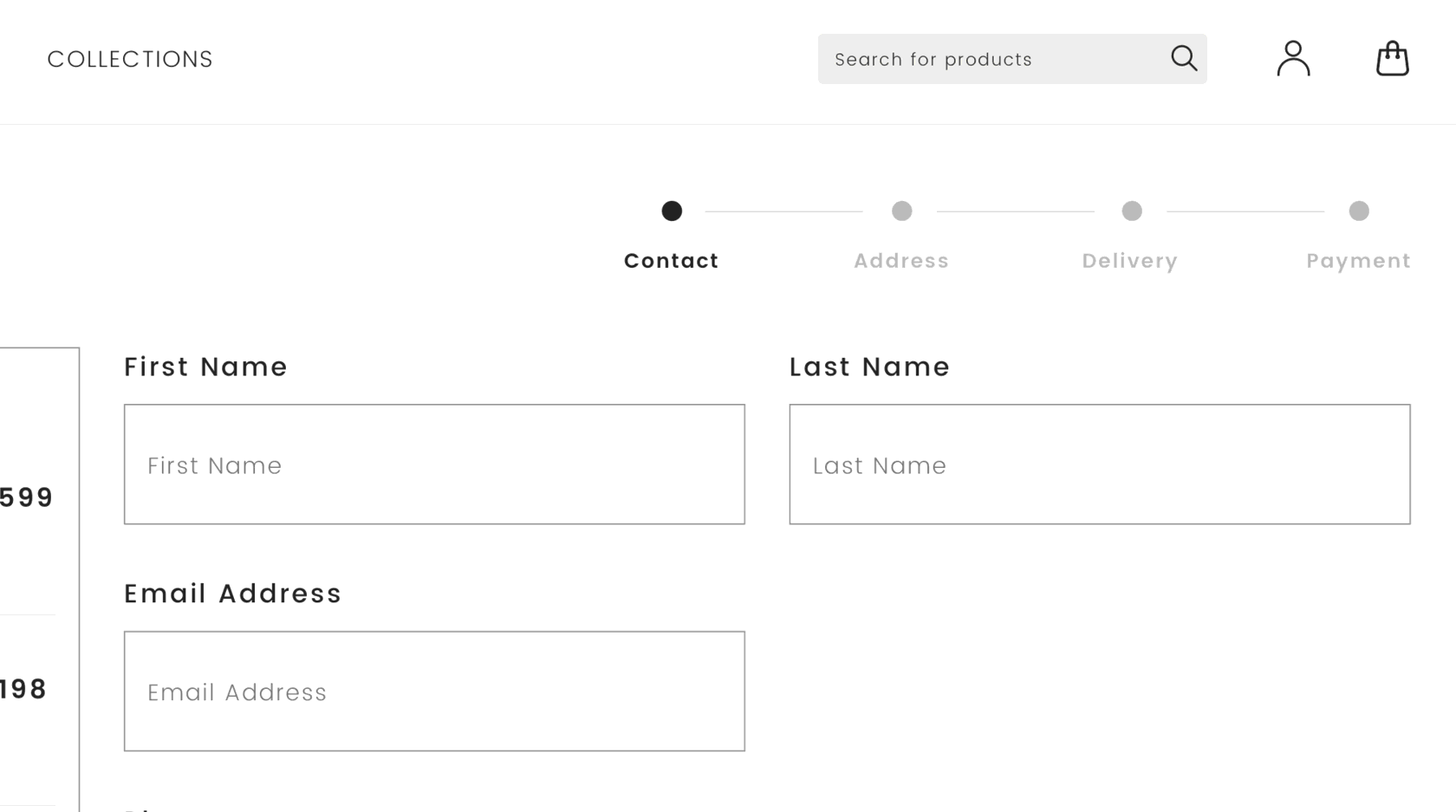Viewport: 1456px width, 812px height.
Task: Open the user account icon
Action: [1293, 59]
